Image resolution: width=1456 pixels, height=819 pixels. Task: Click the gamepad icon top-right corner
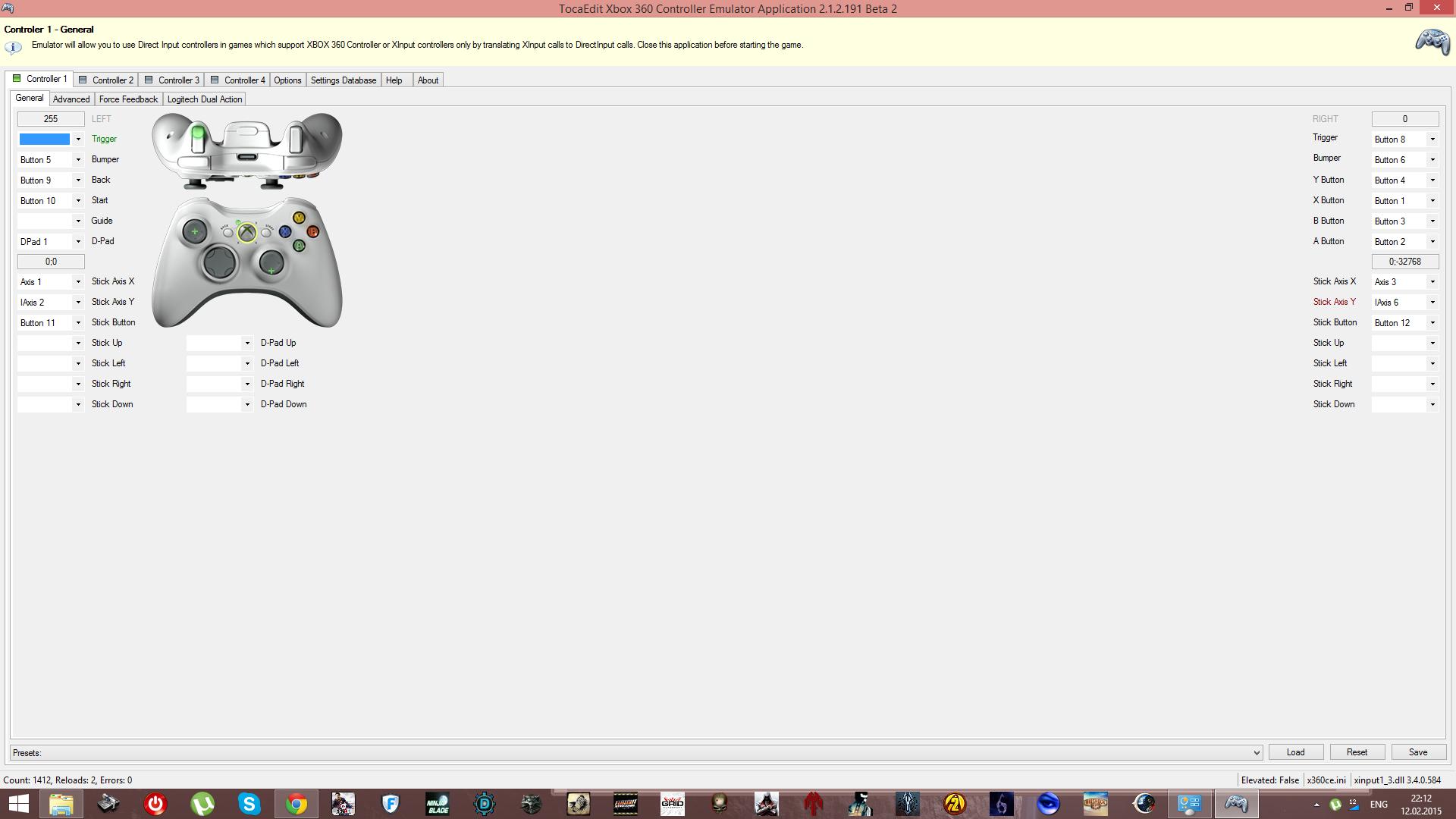(1432, 40)
